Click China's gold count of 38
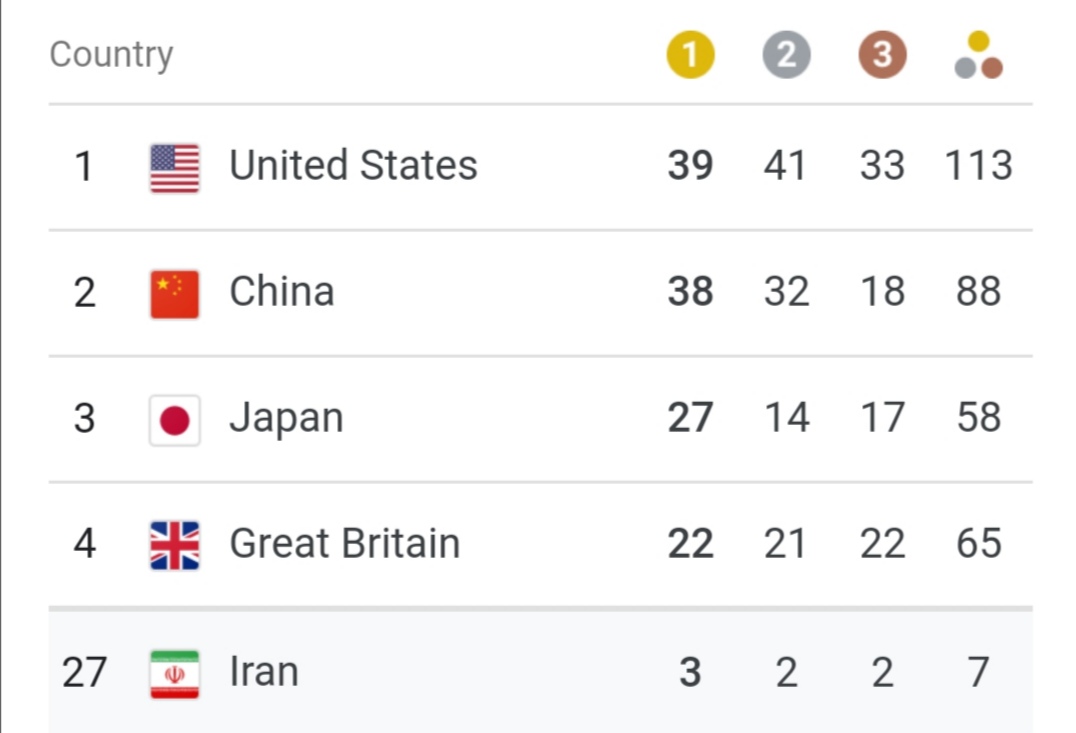 [x=690, y=292]
